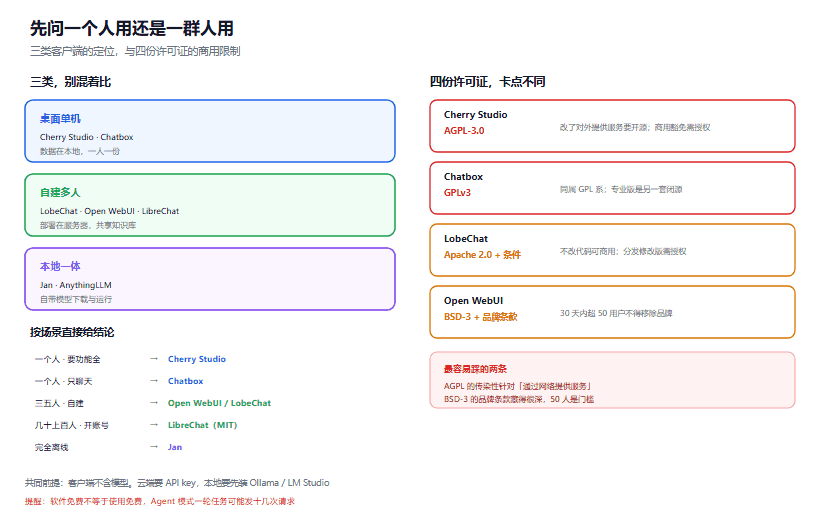
Task: Click the warning line starting "BSD-3 的品牌条款"
Action: [519, 399]
